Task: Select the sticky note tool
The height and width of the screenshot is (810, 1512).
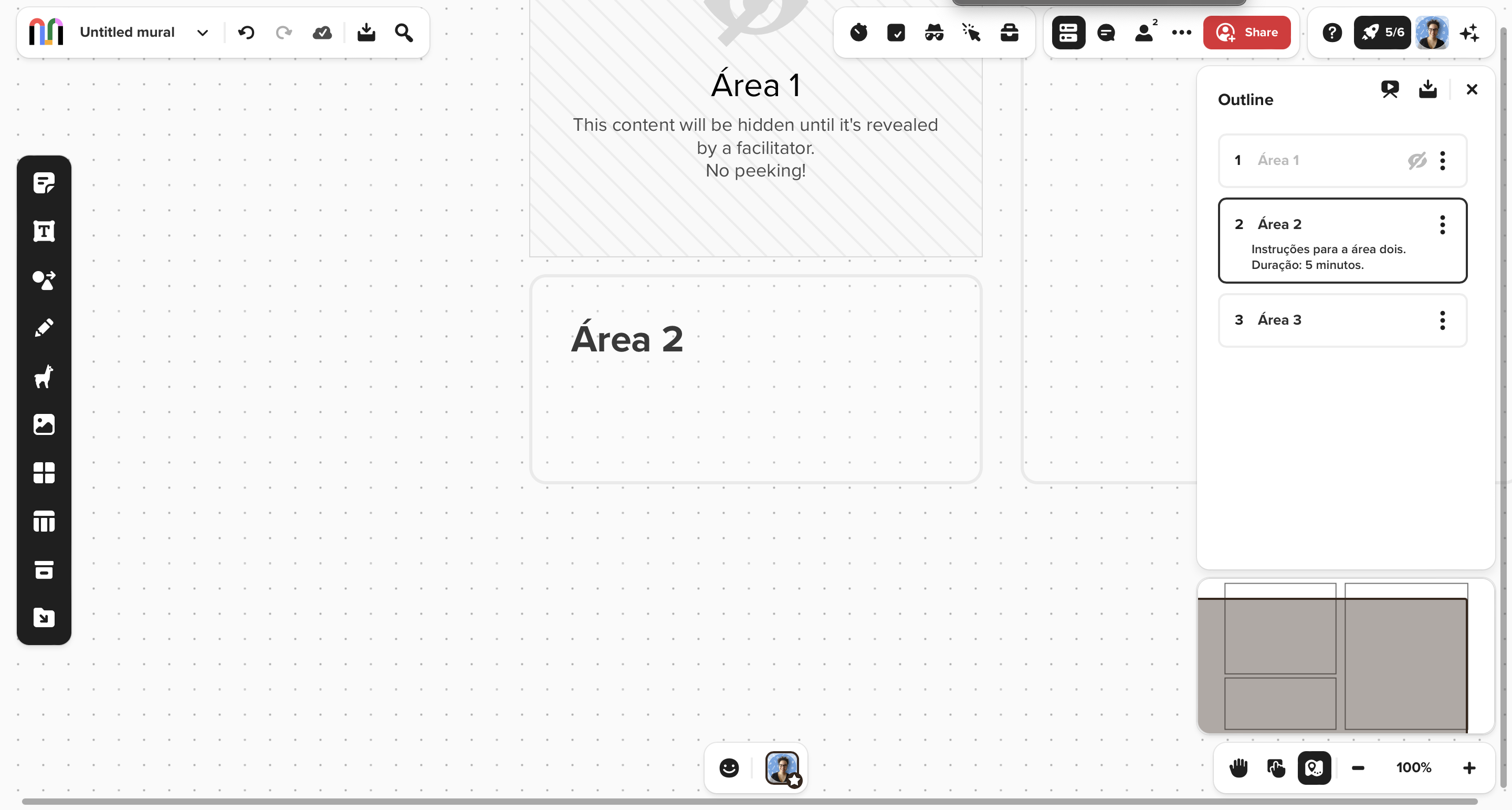Action: (44, 183)
